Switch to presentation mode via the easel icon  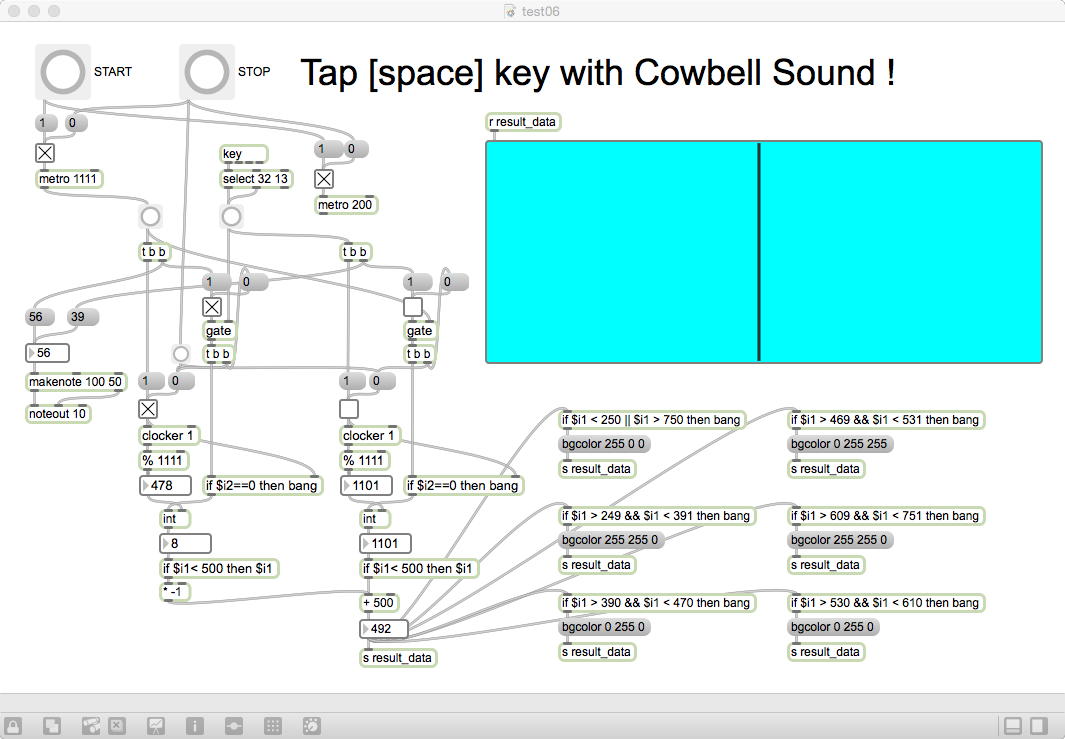coord(156,725)
